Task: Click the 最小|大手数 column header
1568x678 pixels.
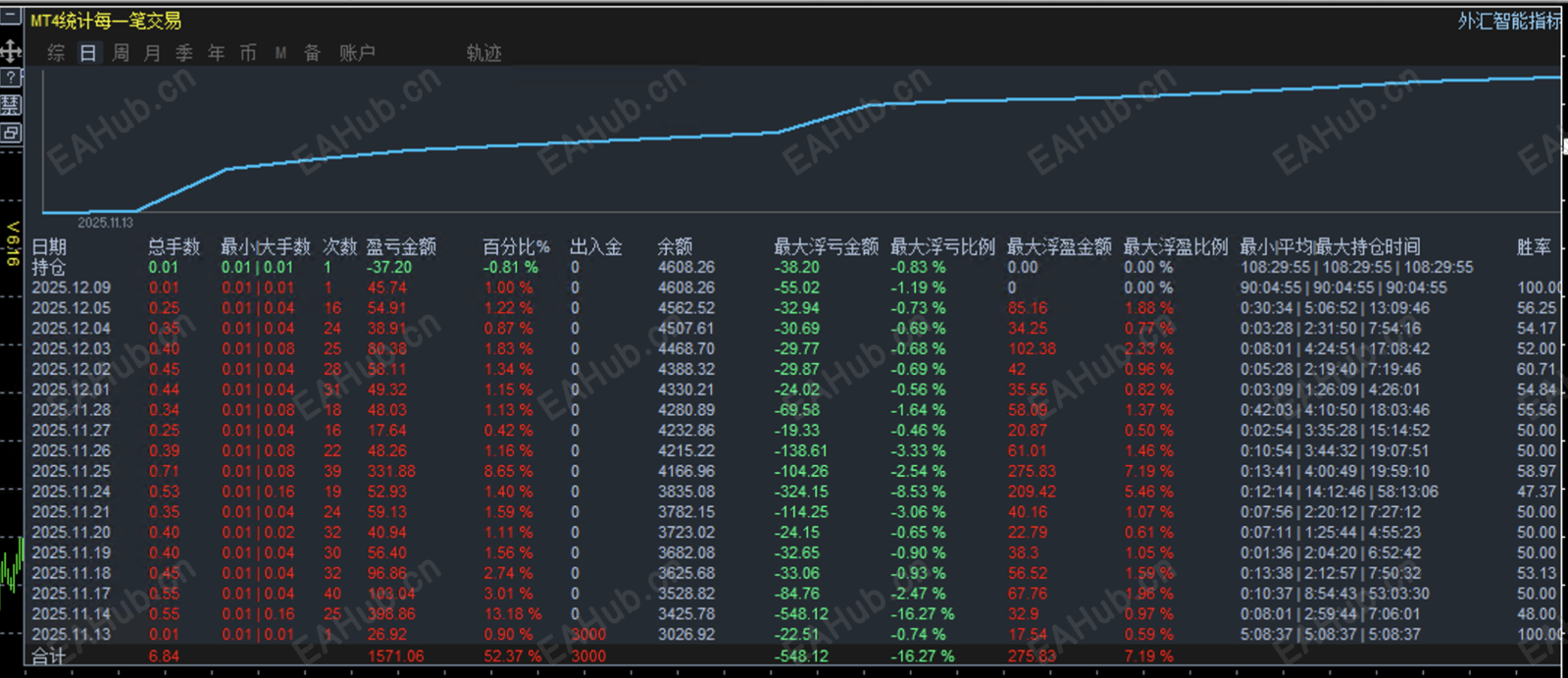Action: pos(265,246)
